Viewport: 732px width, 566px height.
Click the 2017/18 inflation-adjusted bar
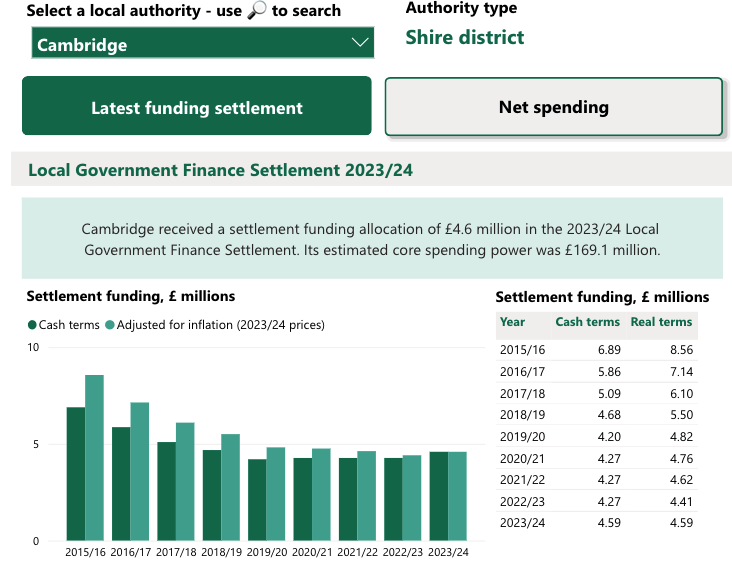(186, 481)
